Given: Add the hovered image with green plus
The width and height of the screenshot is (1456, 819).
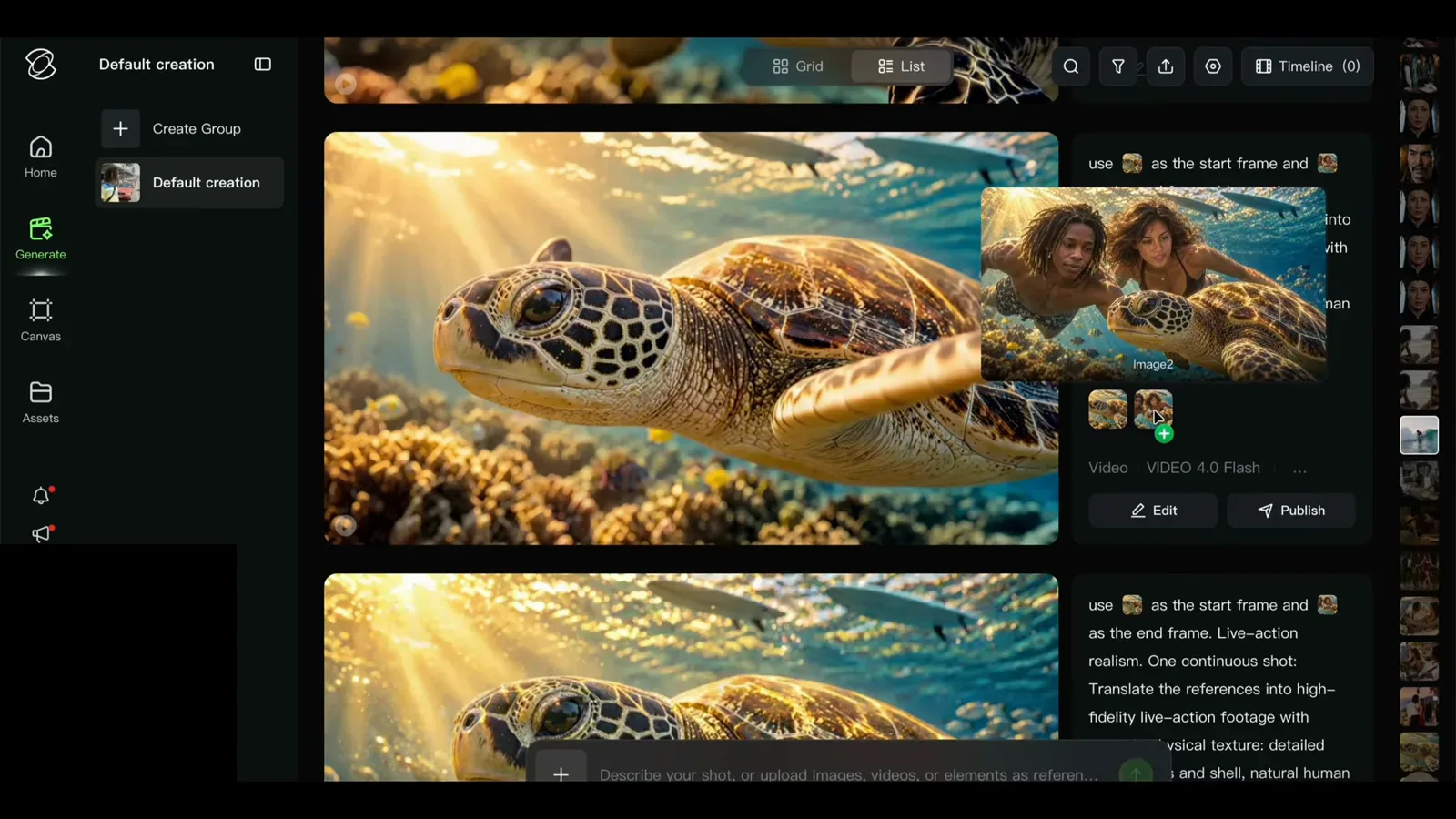Looking at the screenshot, I should pos(1164,434).
